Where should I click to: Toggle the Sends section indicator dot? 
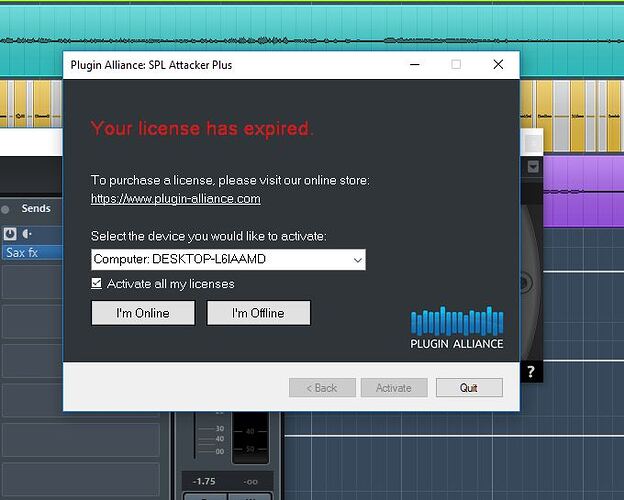[5, 209]
